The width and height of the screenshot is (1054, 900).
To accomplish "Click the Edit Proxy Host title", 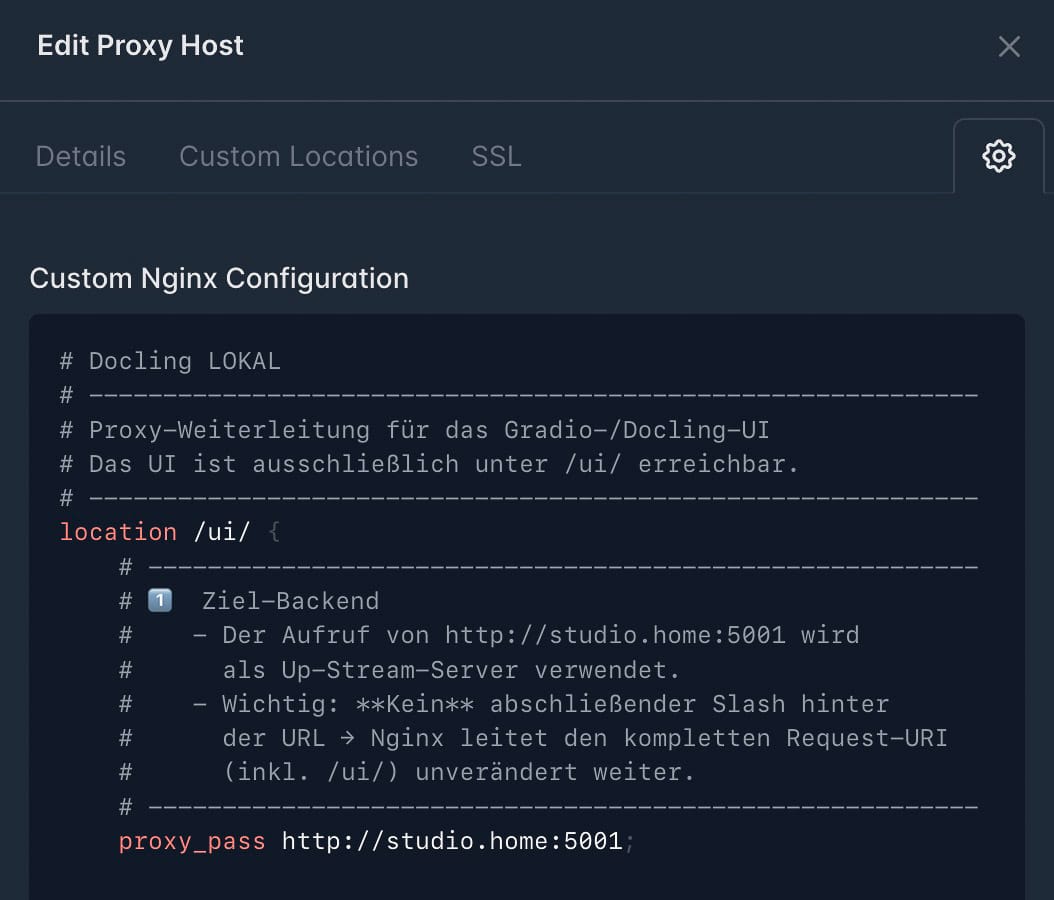I will tap(140, 46).
